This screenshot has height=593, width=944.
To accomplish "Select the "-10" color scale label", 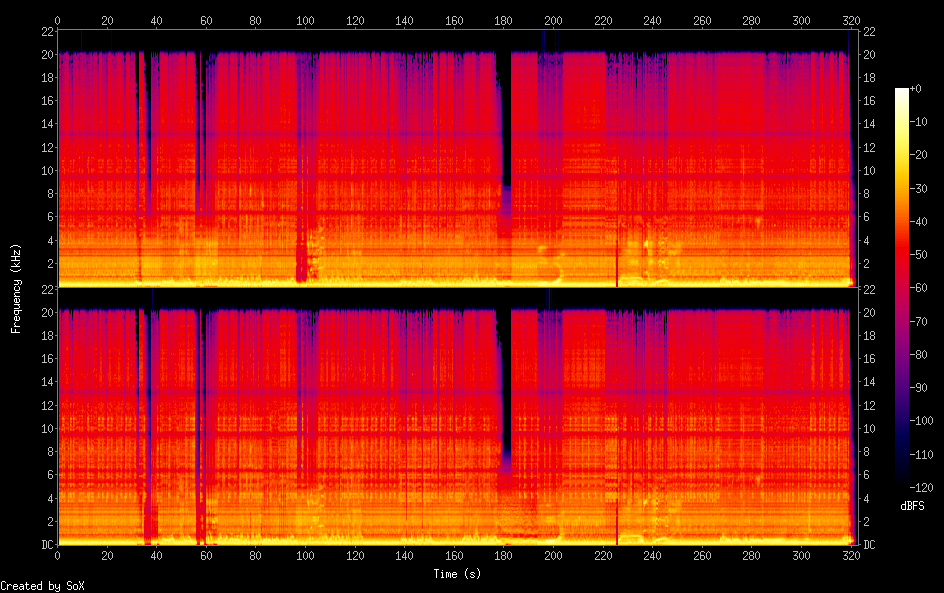I will click(919, 122).
